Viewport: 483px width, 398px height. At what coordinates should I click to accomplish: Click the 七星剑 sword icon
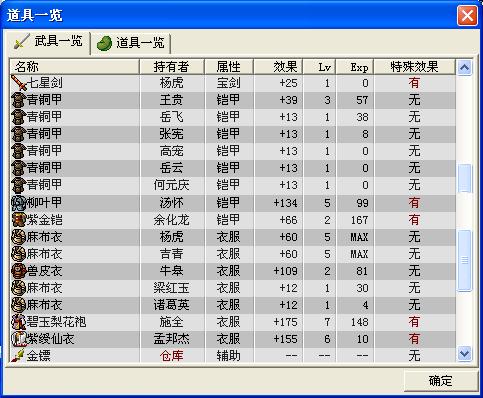point(18,83)
